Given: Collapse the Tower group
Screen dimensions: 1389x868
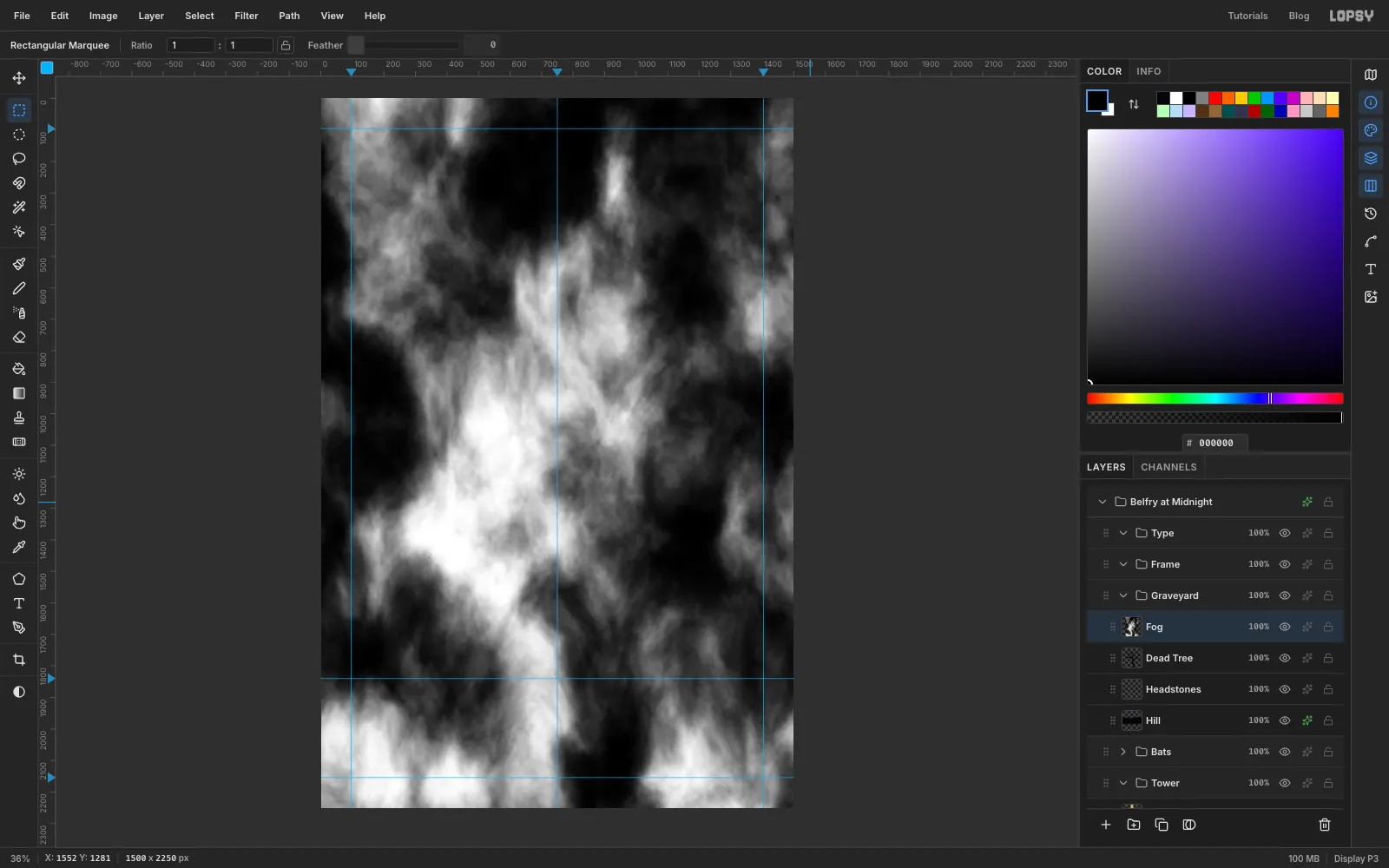Looking at the screenshot, I should pyautogui.click(x=1123, y=783).
